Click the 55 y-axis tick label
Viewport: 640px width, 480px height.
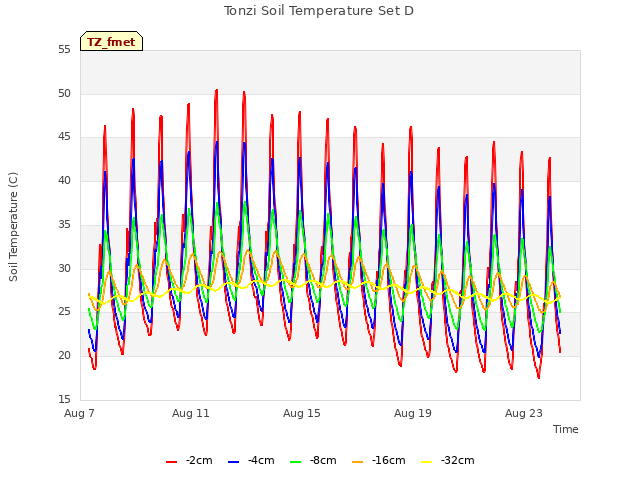[64, 50]
